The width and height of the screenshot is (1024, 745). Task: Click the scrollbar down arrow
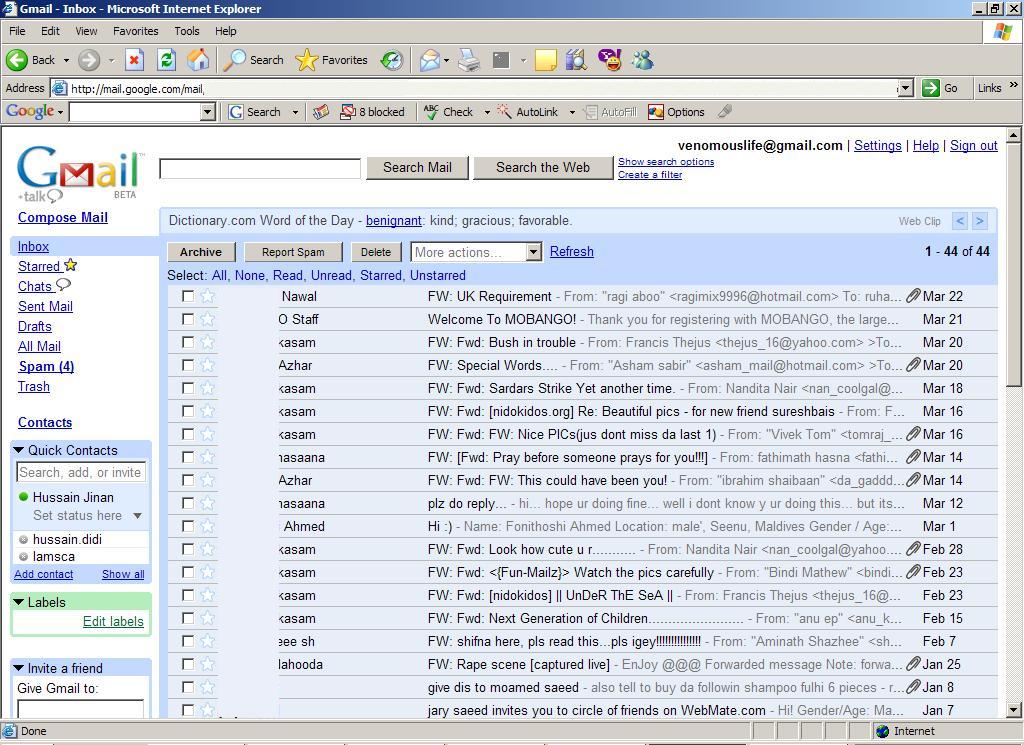pyautogui.click(x=1014, y=710)
